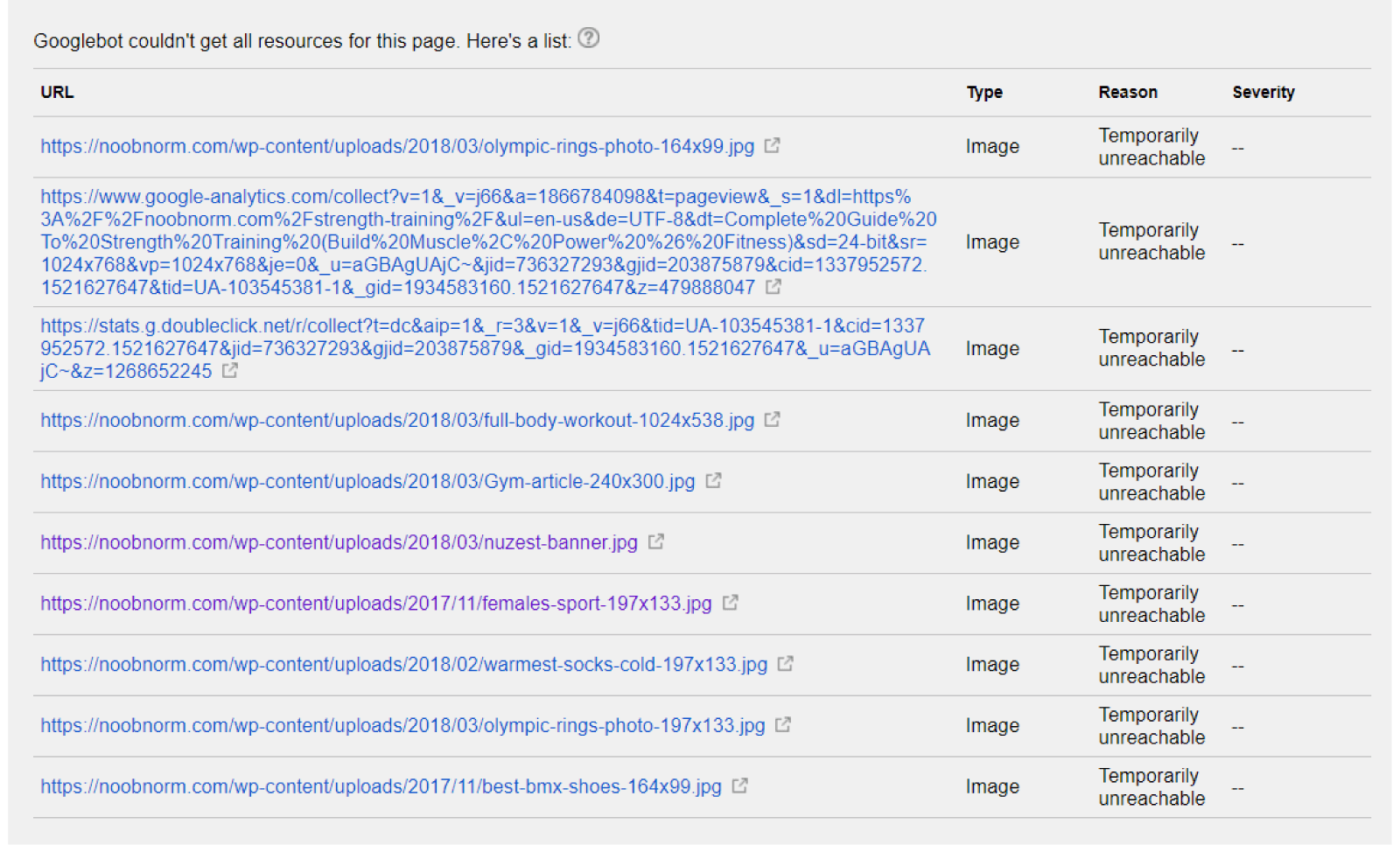This screenshot has width=1400, height=845.
Task: Click the Severity column header
Action: click(x=1263, y=92)
